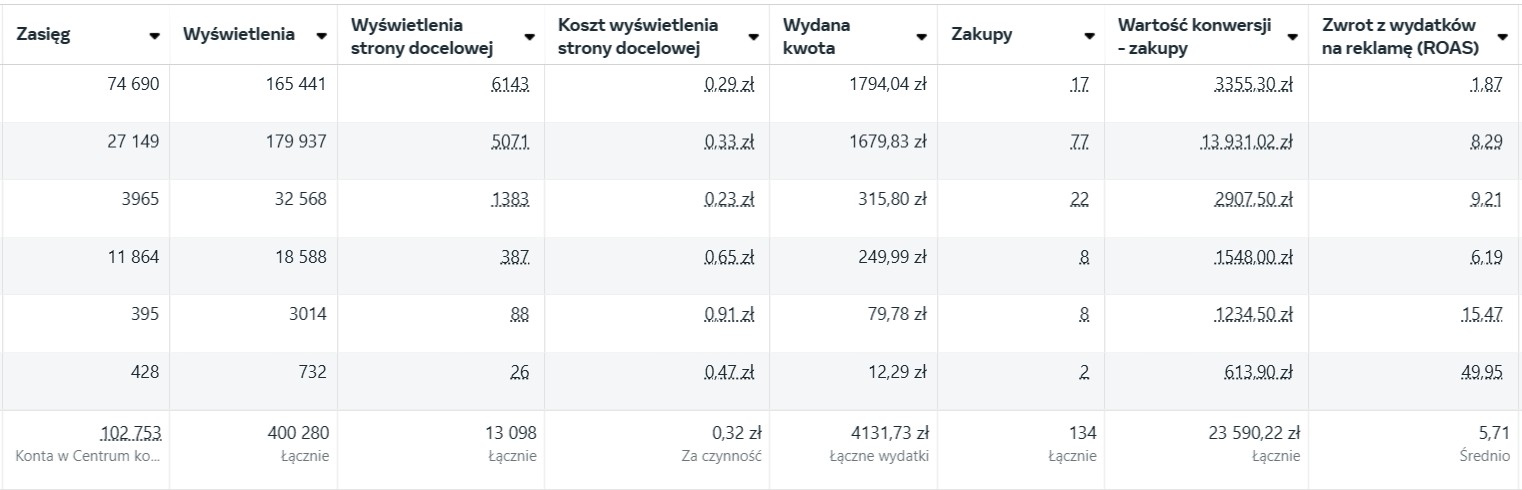The height and width of the screenshot is (490, 1522).
Task: Sort by Zakupy column header
Action: 982,35
